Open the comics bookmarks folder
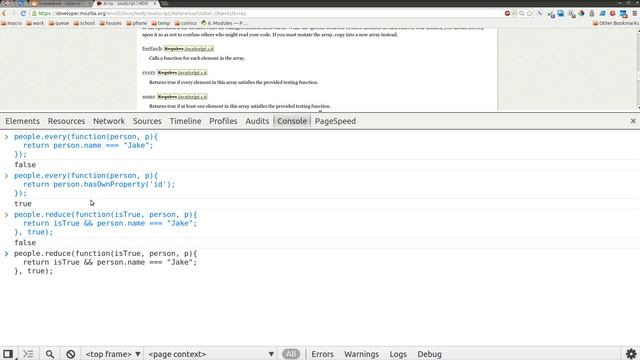 pyautogui.click(x=185, y=23)
